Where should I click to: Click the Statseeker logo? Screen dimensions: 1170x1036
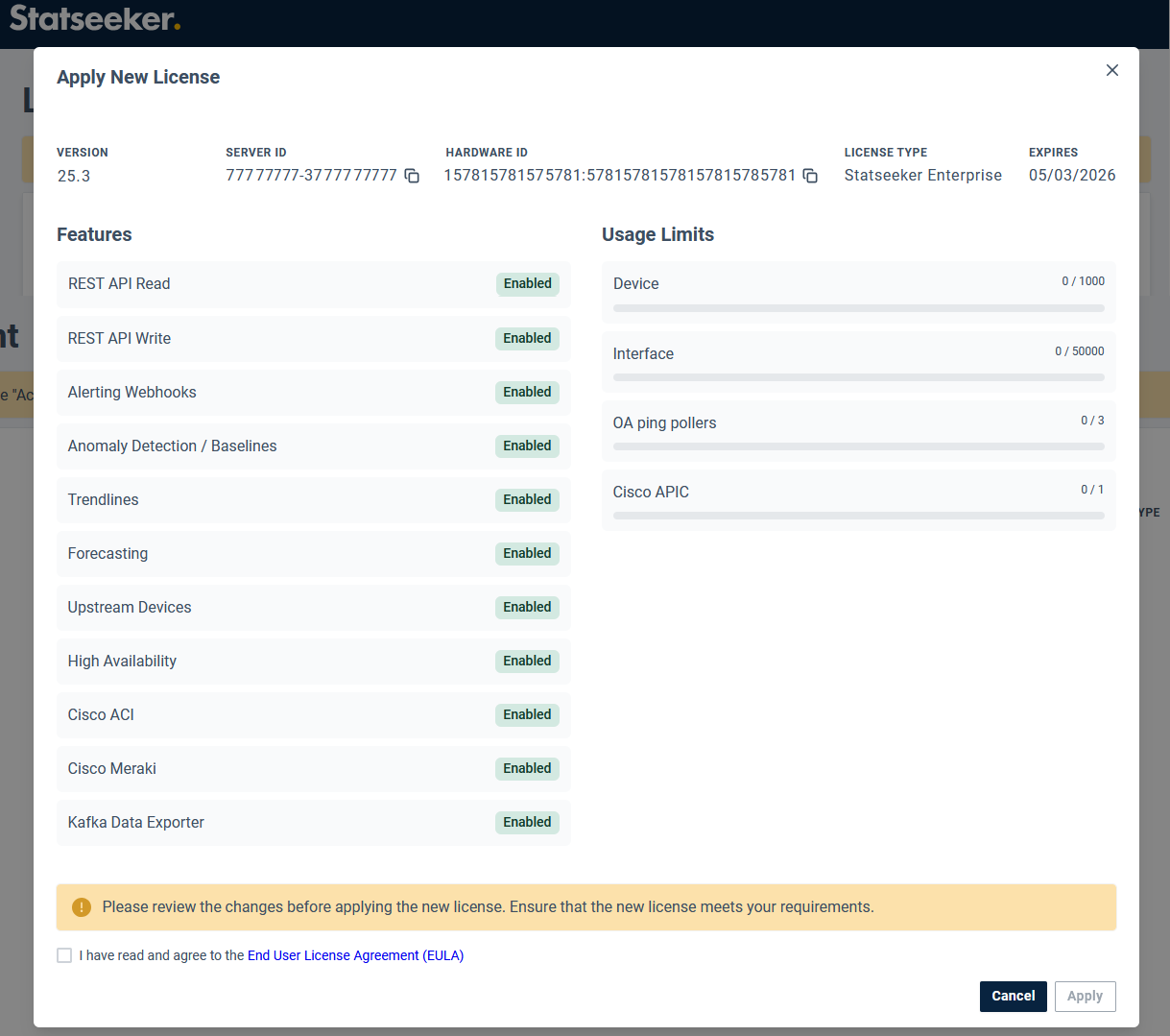pos(94,18)
